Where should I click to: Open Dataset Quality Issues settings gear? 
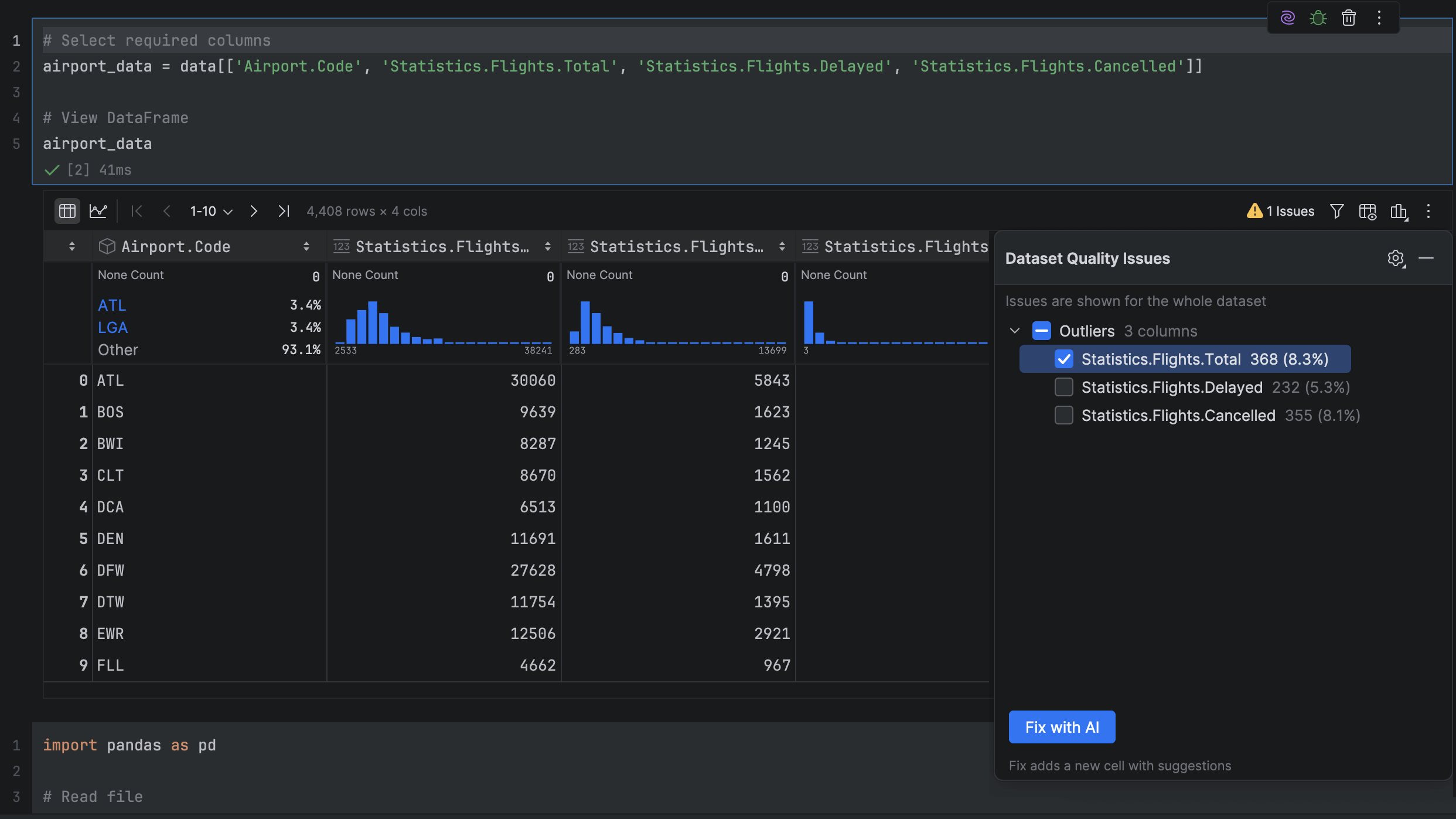point(1396,259)
